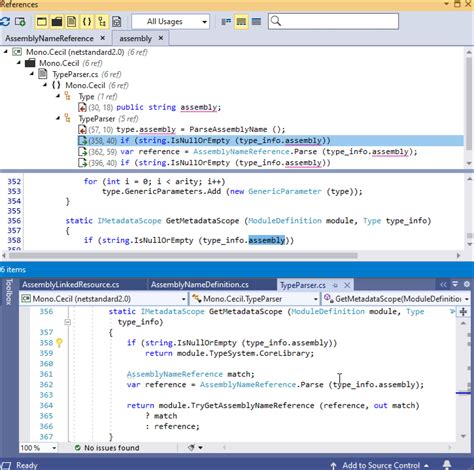Toggle group by file button
This screenshot has width=474, height=470.
pyautogui.click(x=72, y=22)
